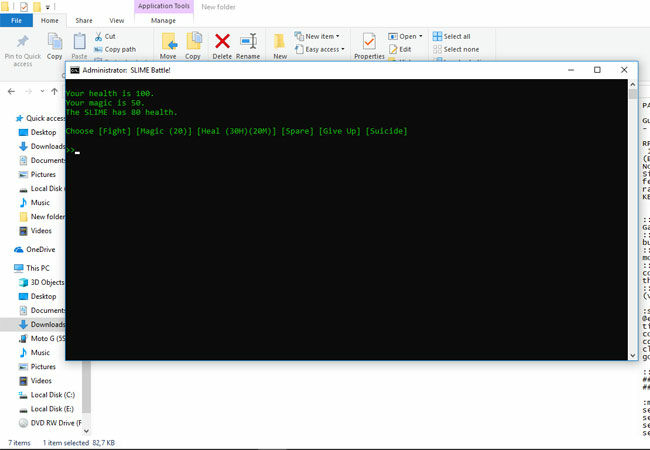Image resolution: width=650 pixels, height=450 pixels.
Task: Open Pictures under This PC
Action: [37, 367]
